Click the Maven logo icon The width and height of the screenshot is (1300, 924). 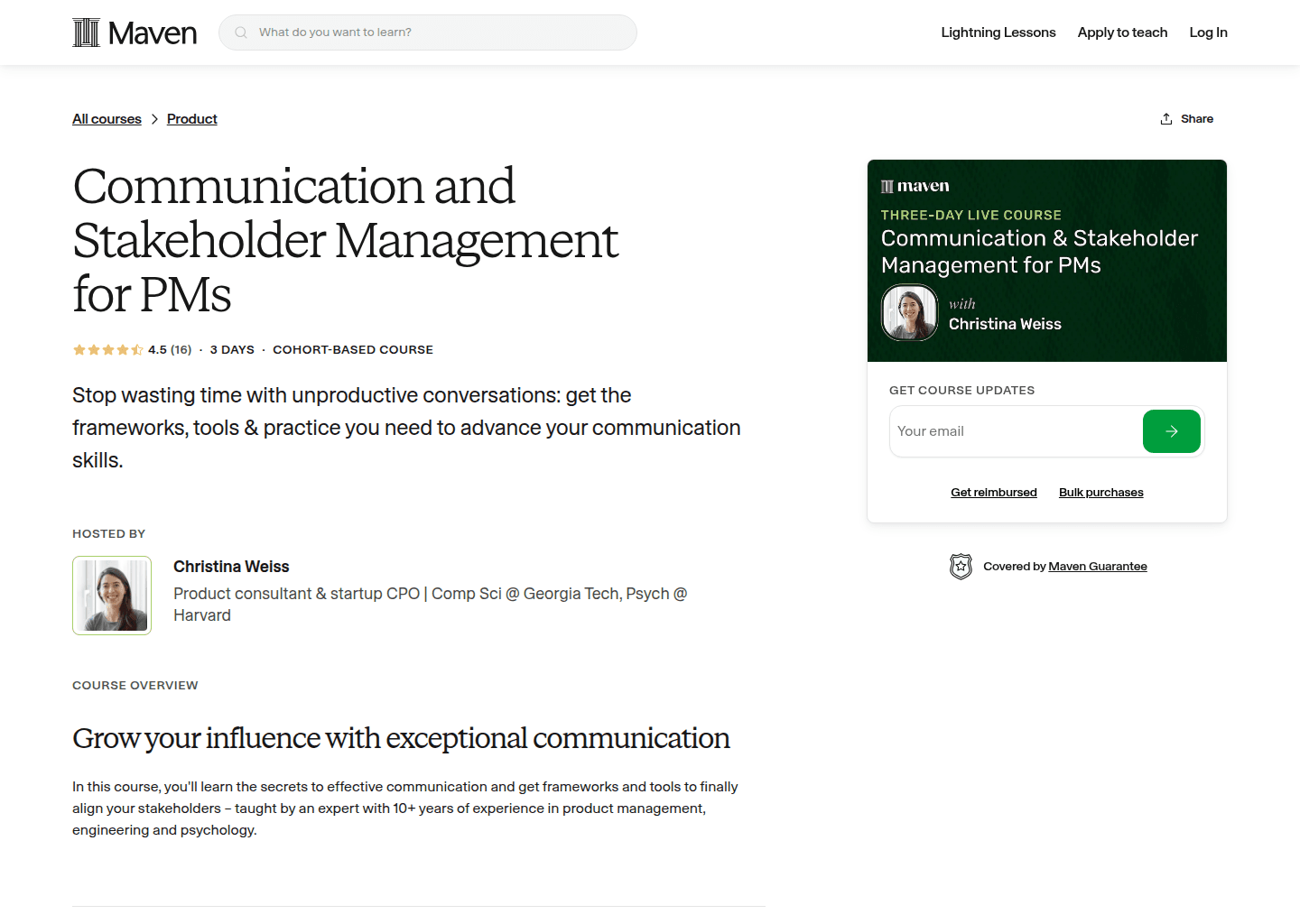86,32
